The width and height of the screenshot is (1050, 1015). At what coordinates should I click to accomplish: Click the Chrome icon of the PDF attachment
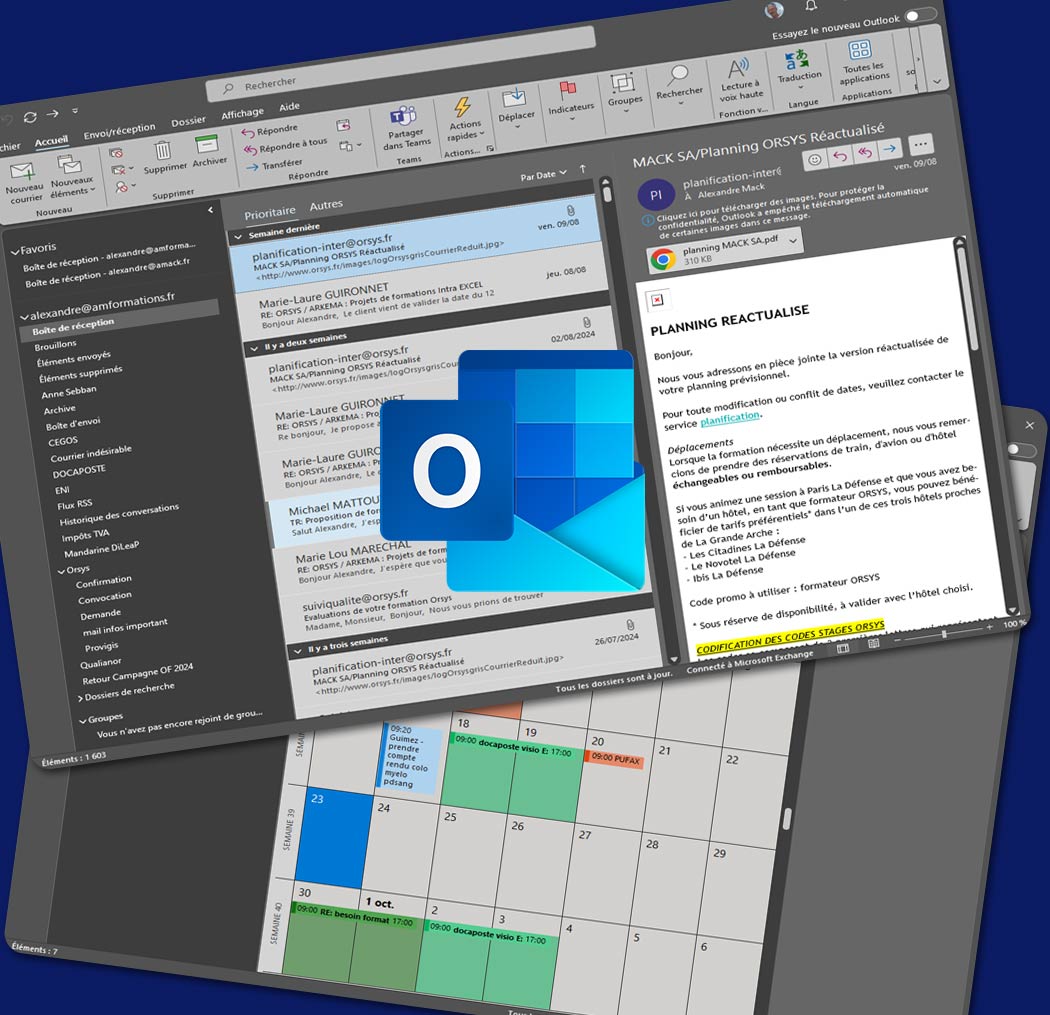pyautogui.click(x=662, y=259)
